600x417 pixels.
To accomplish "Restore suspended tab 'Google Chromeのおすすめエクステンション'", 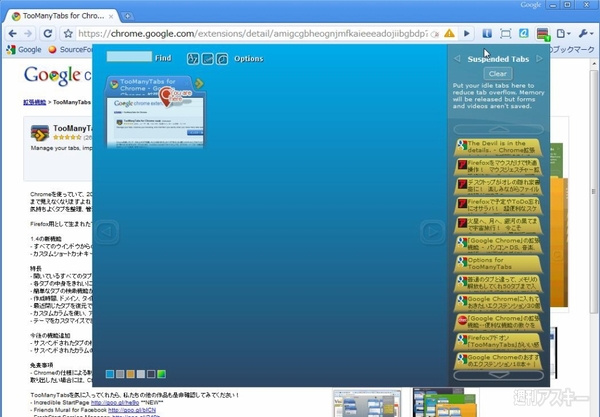I will (x=499, y=361).
